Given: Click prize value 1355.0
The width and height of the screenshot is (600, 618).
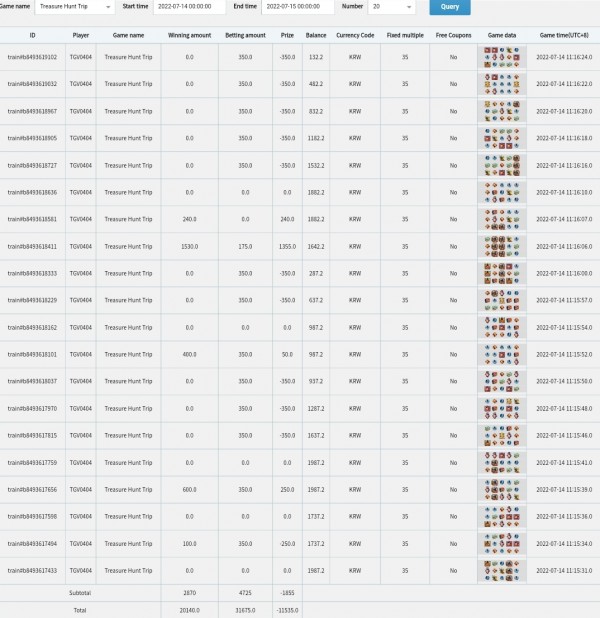Looking at the screenshot, I should [287, 246].
